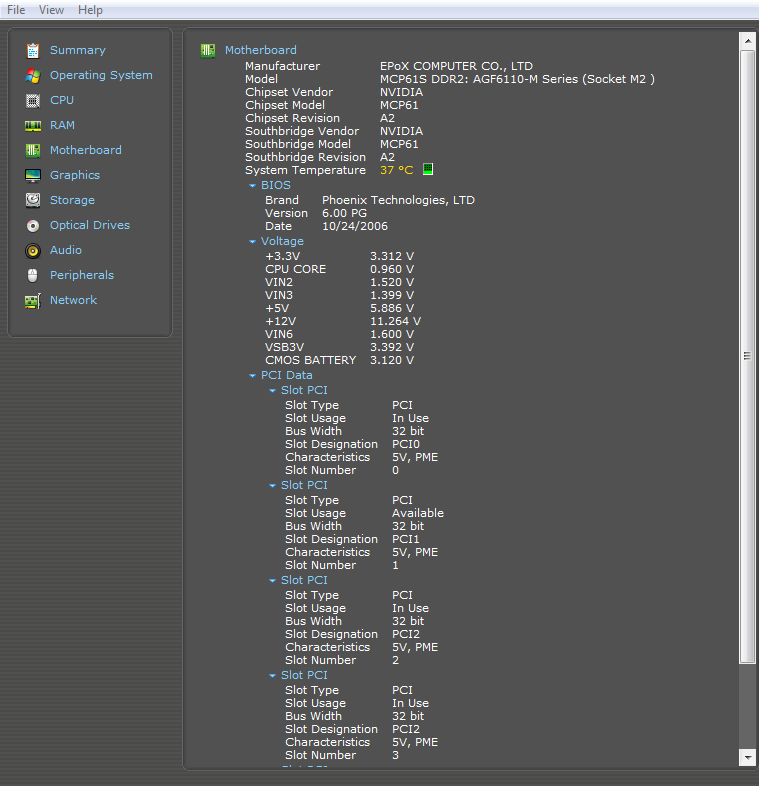759x786 pixels.
Task: Go to the Summary section
Action: pyautogui.click(x=78, y=50)
